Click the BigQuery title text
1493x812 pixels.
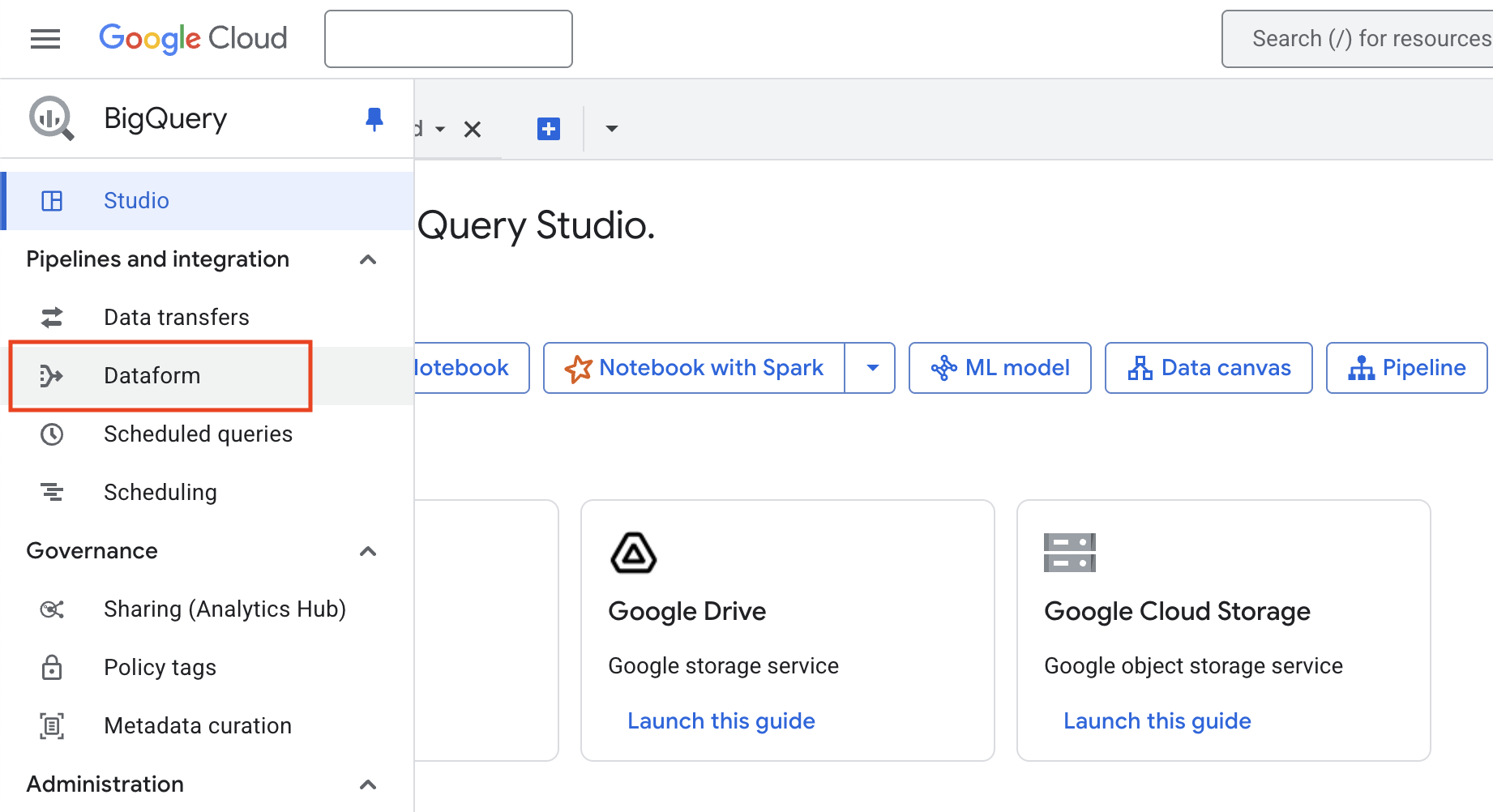(165, 118)
